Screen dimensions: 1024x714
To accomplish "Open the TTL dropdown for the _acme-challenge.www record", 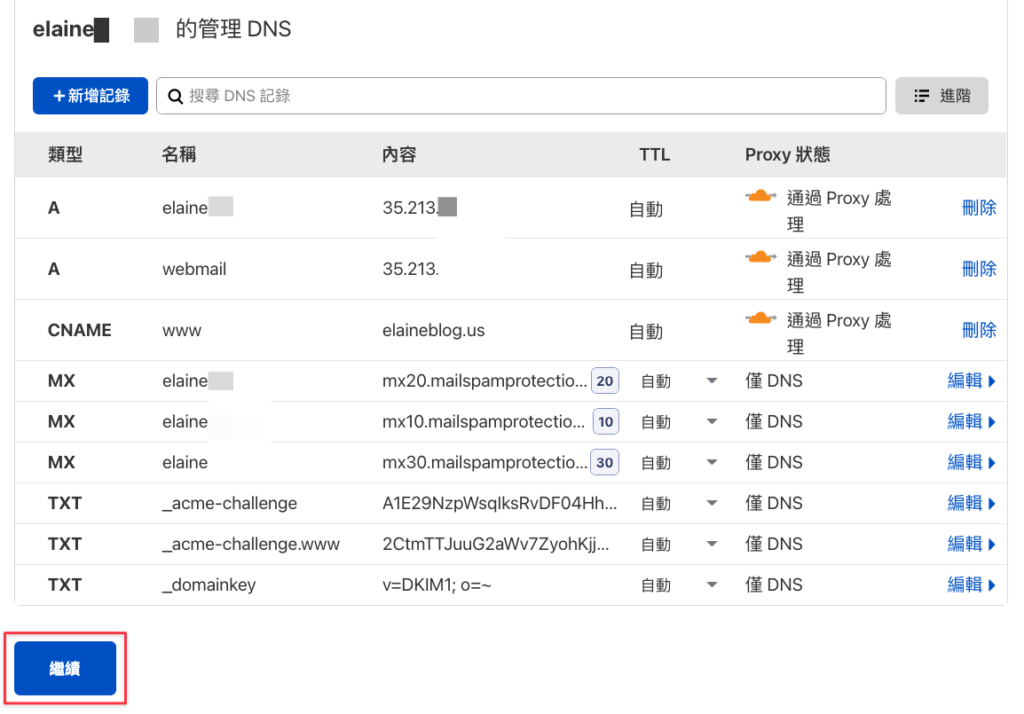I will click(x=712, y=544).
